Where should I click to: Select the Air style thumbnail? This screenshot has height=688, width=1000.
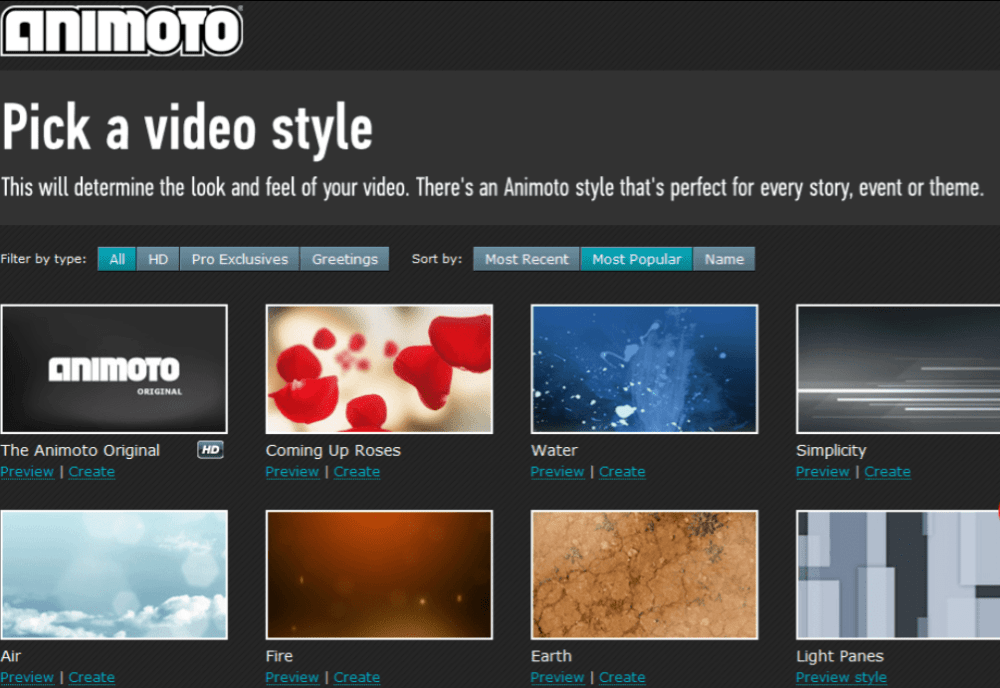coord(114,575)
